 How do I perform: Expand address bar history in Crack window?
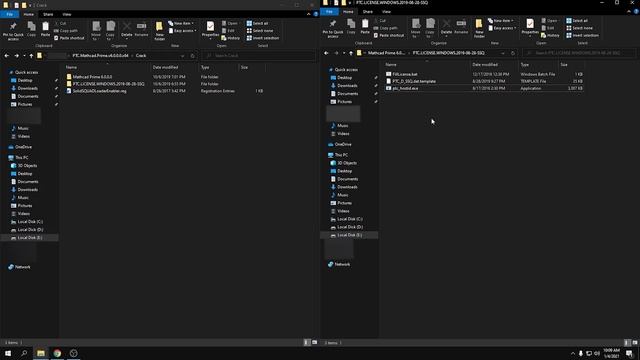tap(182, 56)
